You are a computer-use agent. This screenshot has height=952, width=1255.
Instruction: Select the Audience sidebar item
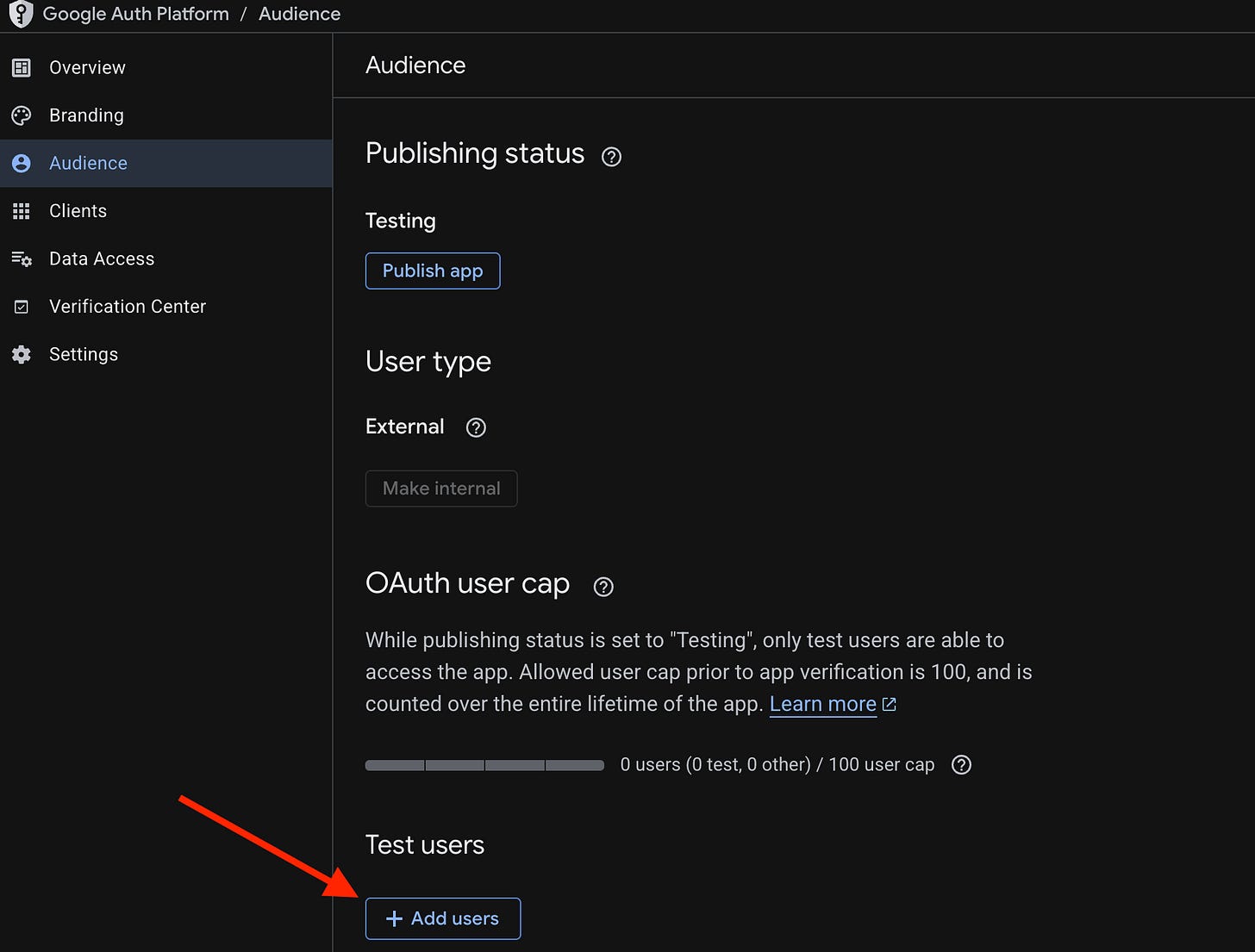coord(166,163)
